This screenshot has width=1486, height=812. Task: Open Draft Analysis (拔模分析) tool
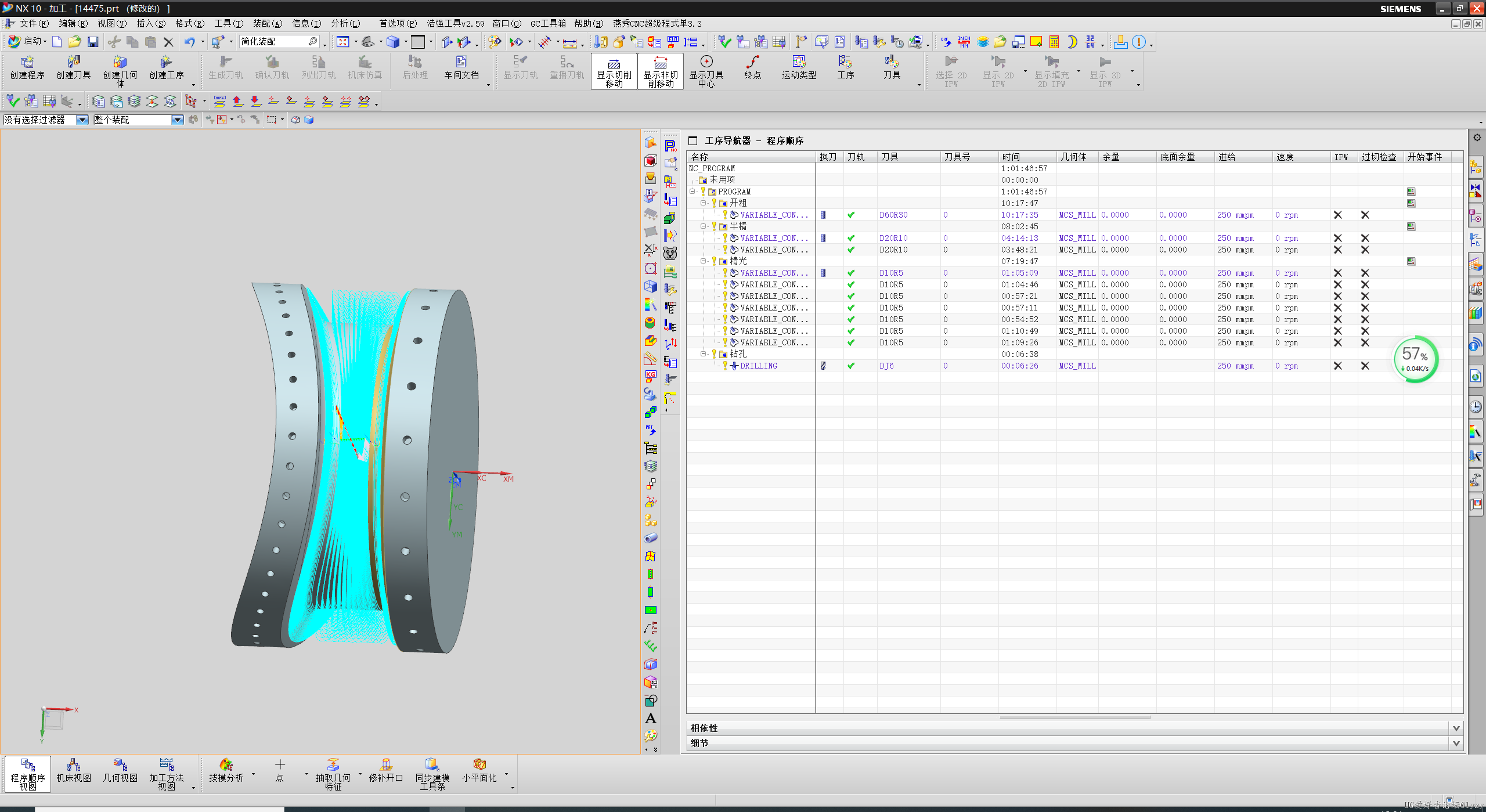[x=226, y=771]
